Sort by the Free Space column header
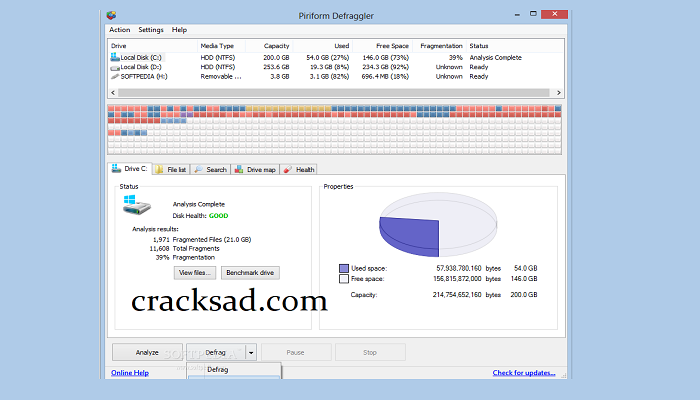The width and height of the screenshot is (700, 400). [x=382, y=46]
